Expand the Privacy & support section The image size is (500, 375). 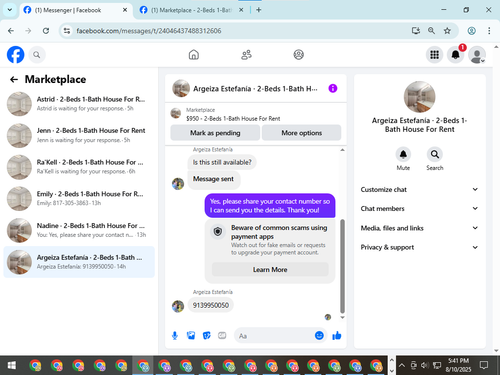pos(419,247)
